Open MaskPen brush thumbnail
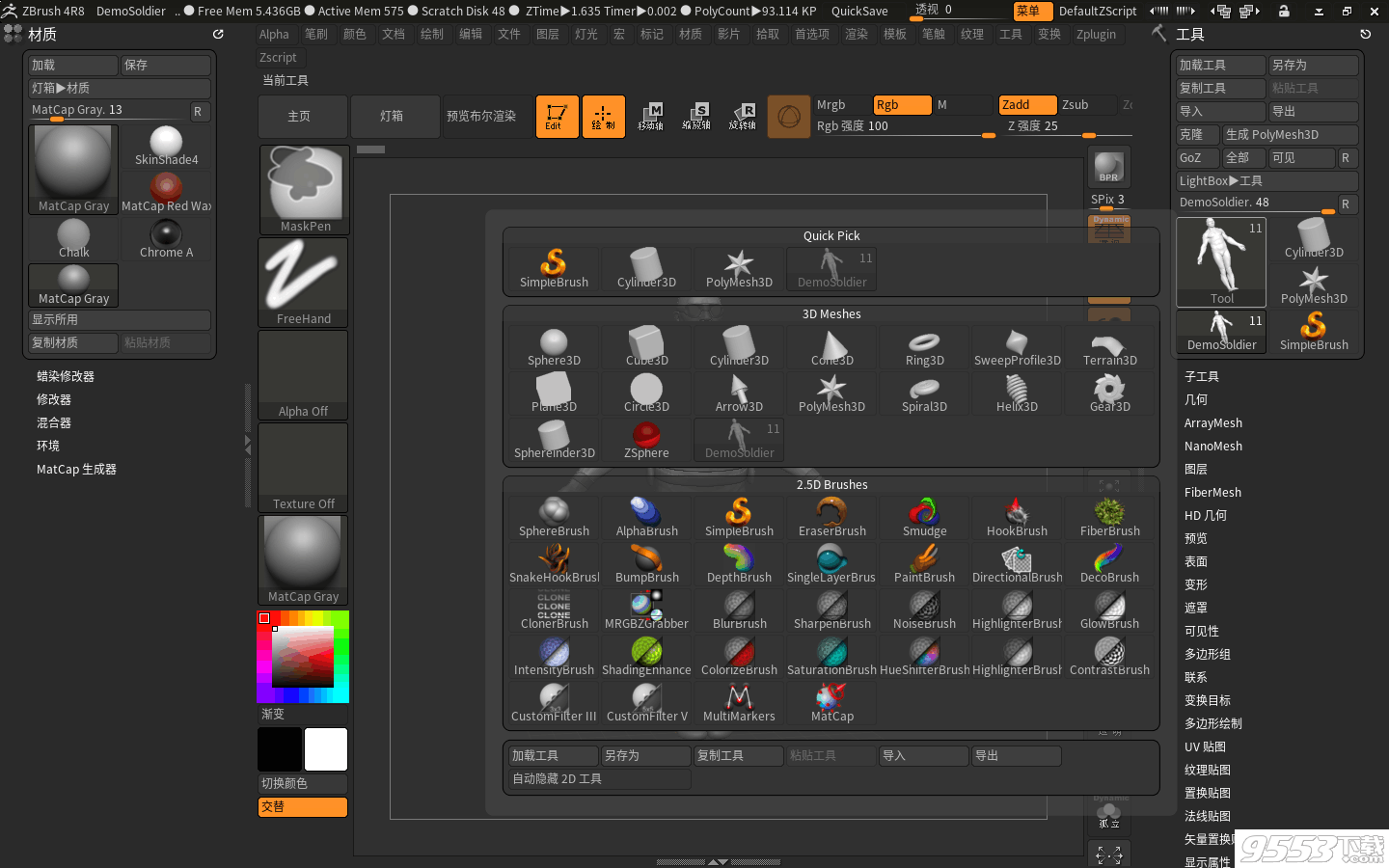 pos(303,190)
